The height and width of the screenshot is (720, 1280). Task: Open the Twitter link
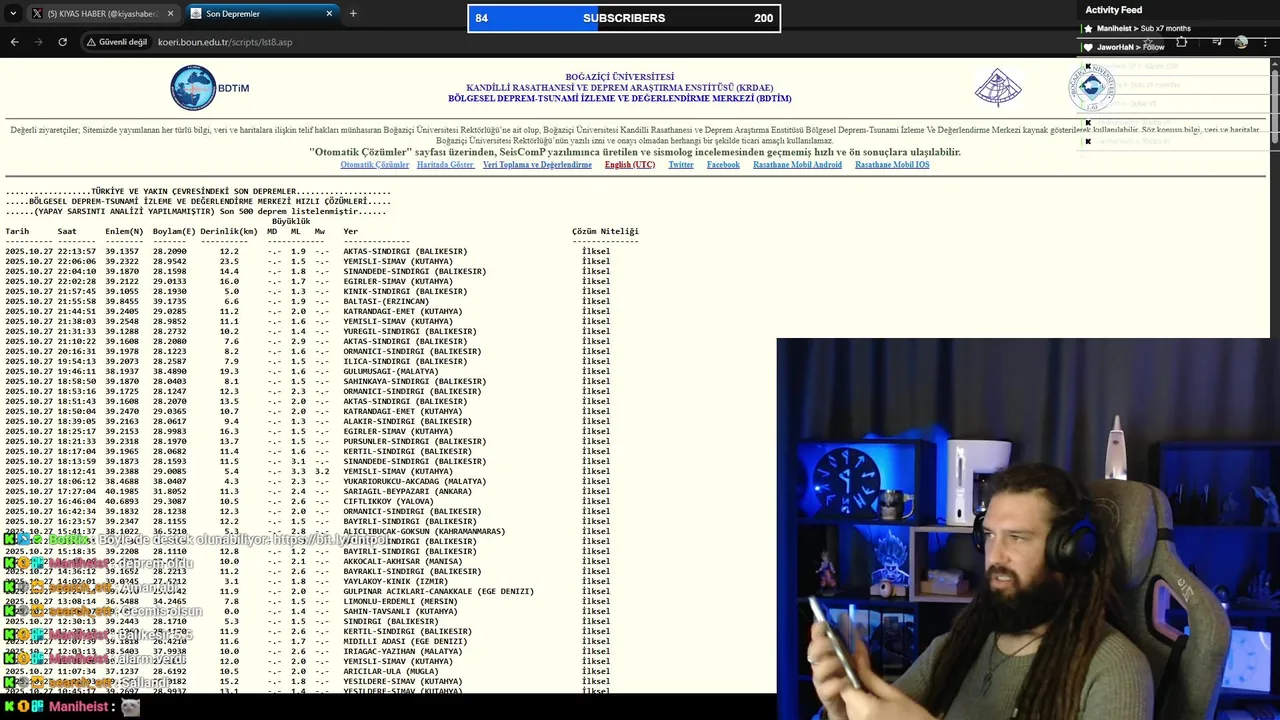681,165
